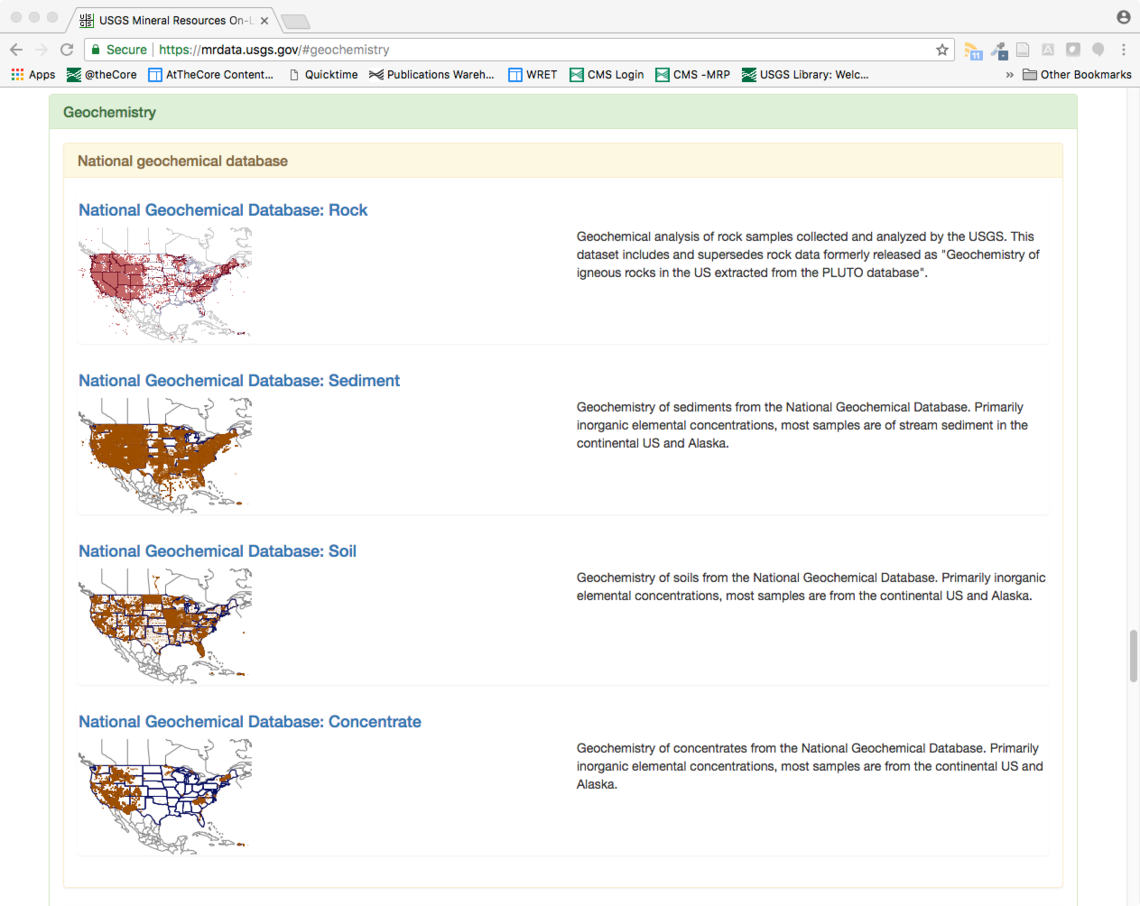1140x906 pixels.
Task: Click the page vertical scrollbar thumb
Action: 1133,656
